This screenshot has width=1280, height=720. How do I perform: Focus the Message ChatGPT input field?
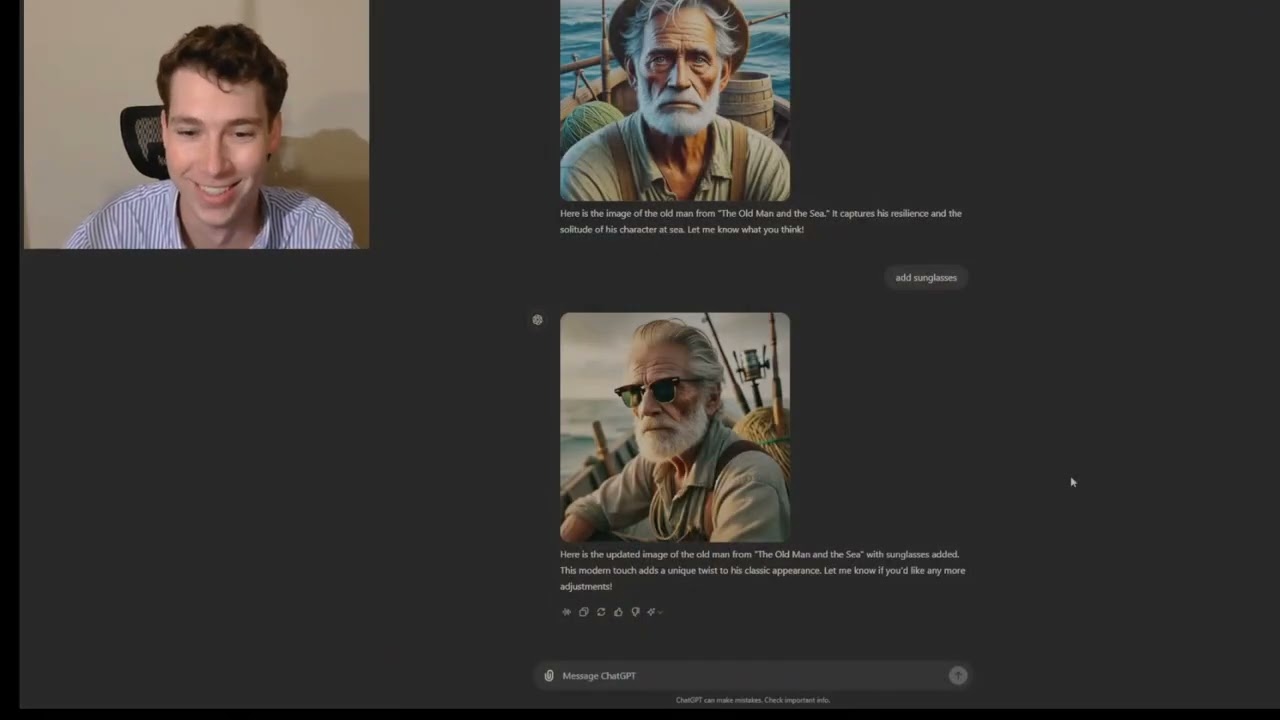[752, 676]
